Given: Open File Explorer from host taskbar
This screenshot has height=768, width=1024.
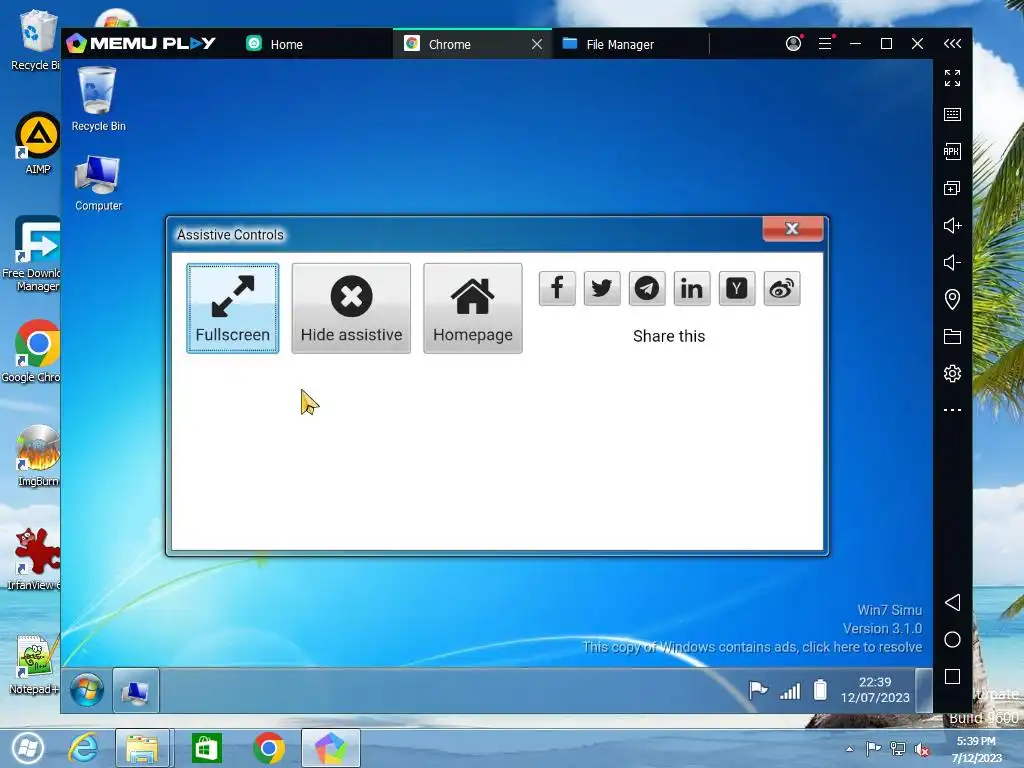Looking at the screenshot, I should [x=143, y=748].
